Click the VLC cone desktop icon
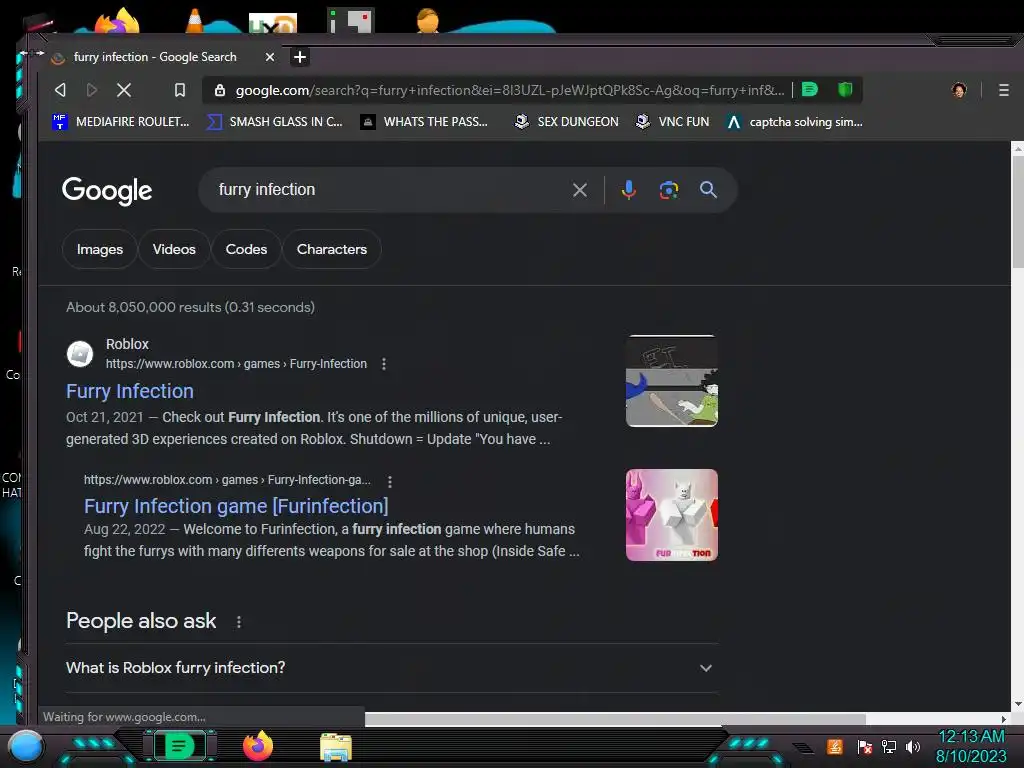Image resolution: width=1024 pixels, height=768 pixels. [195, 20]
